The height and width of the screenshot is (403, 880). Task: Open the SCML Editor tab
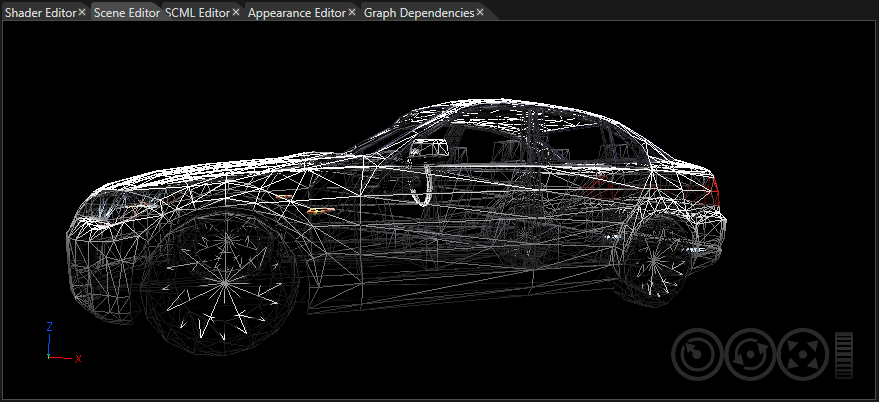coord(198,13)
